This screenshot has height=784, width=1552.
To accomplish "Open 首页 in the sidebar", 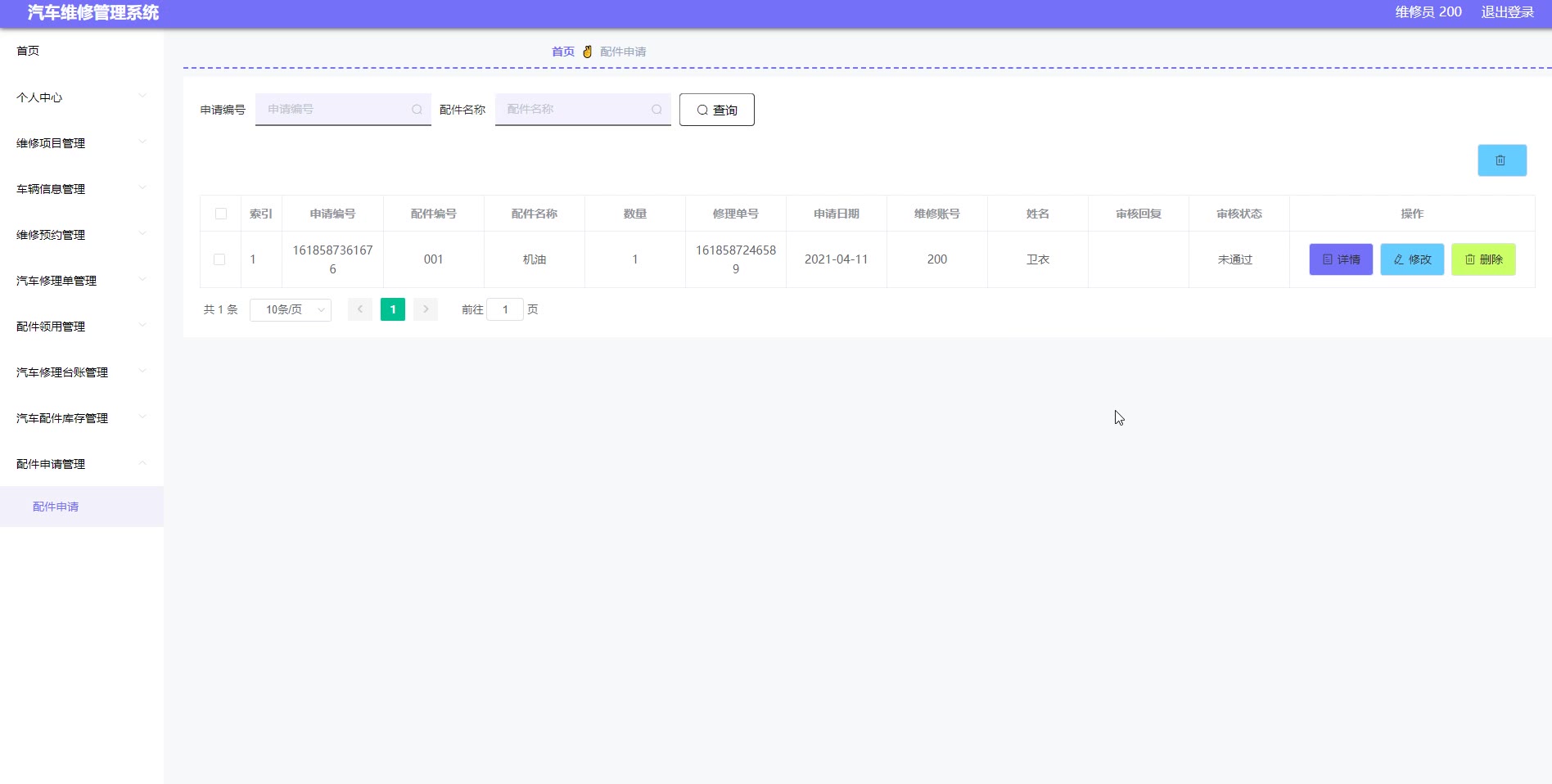I will point(82,51).
